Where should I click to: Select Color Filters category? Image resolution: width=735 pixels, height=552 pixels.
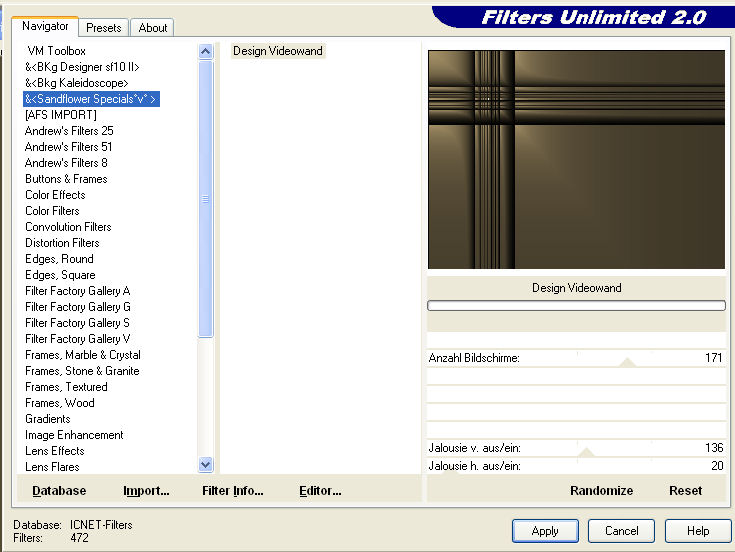coord(52,211)
